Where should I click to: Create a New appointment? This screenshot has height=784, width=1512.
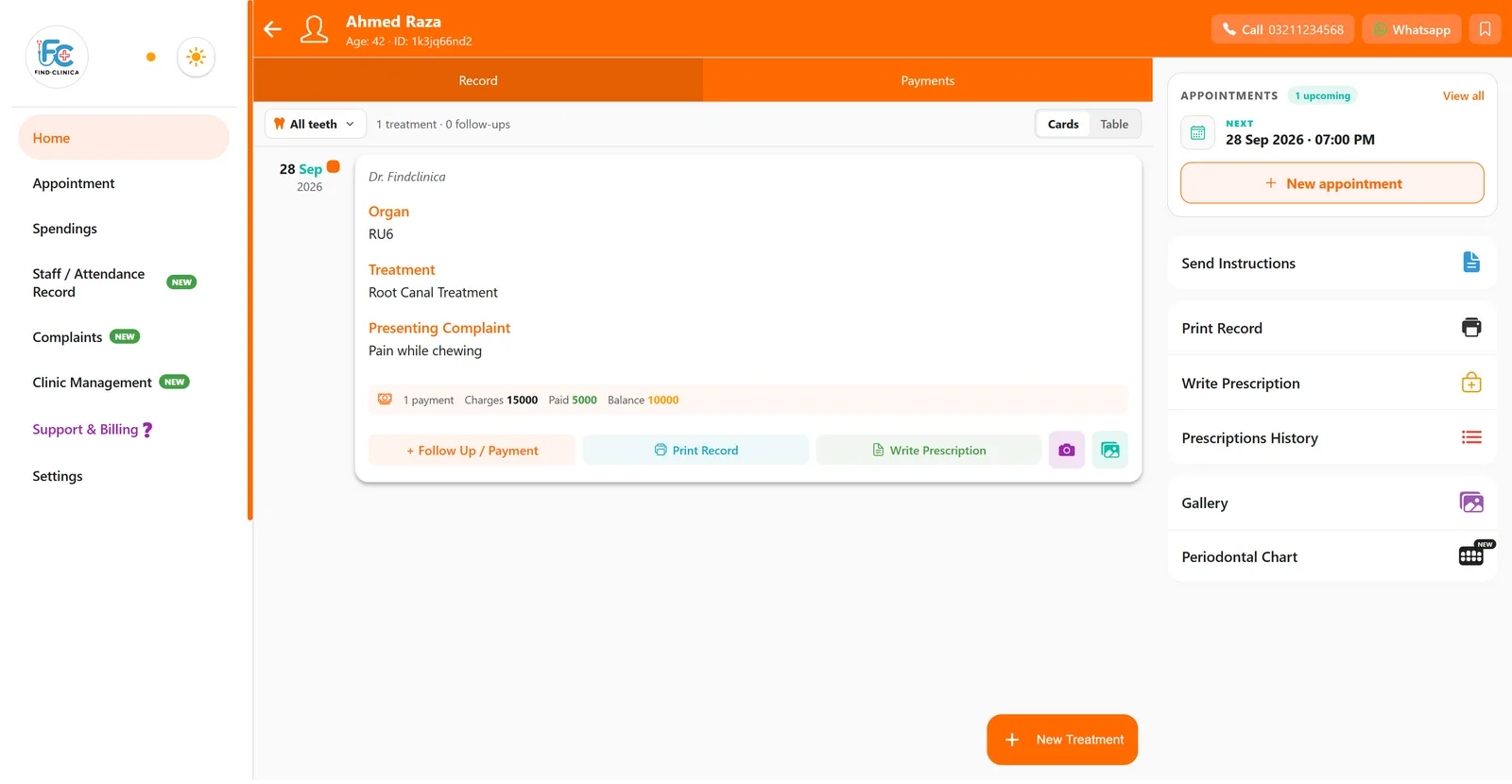pyautogui.click(x=1332, y=183)
